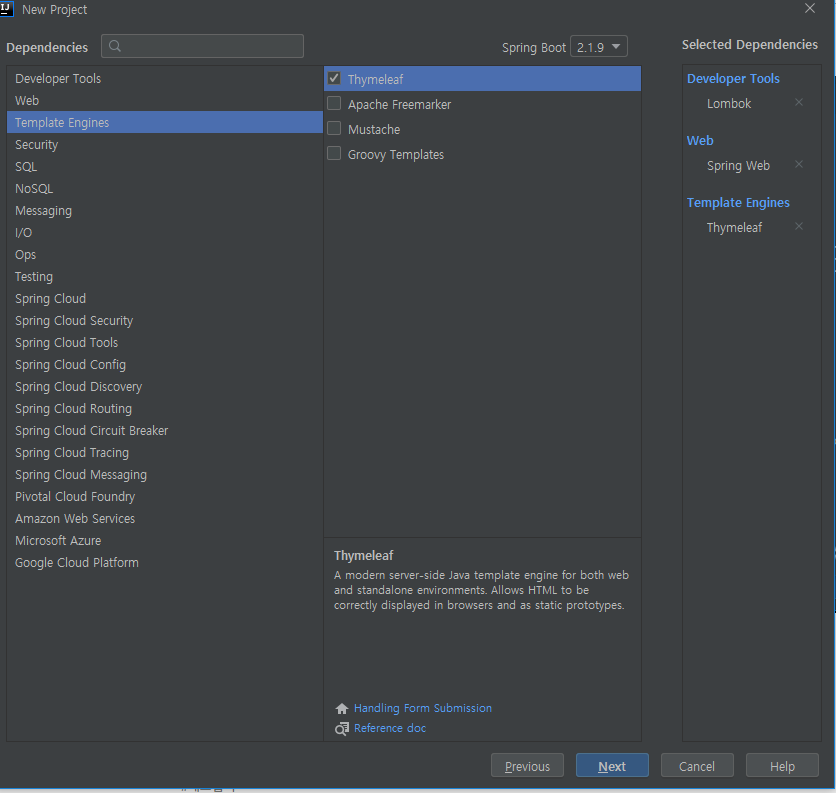Choose the SQL category
The width and height of the screenshot is (836, 793).
tap(165, 166)
